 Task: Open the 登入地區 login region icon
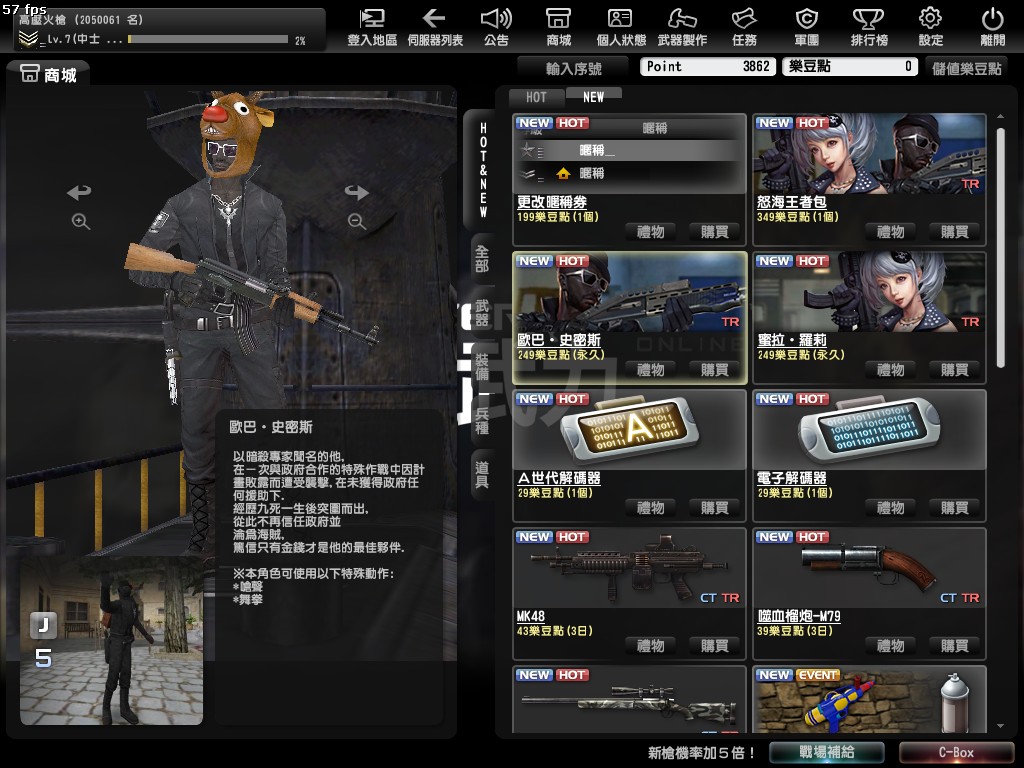[372, 19]
